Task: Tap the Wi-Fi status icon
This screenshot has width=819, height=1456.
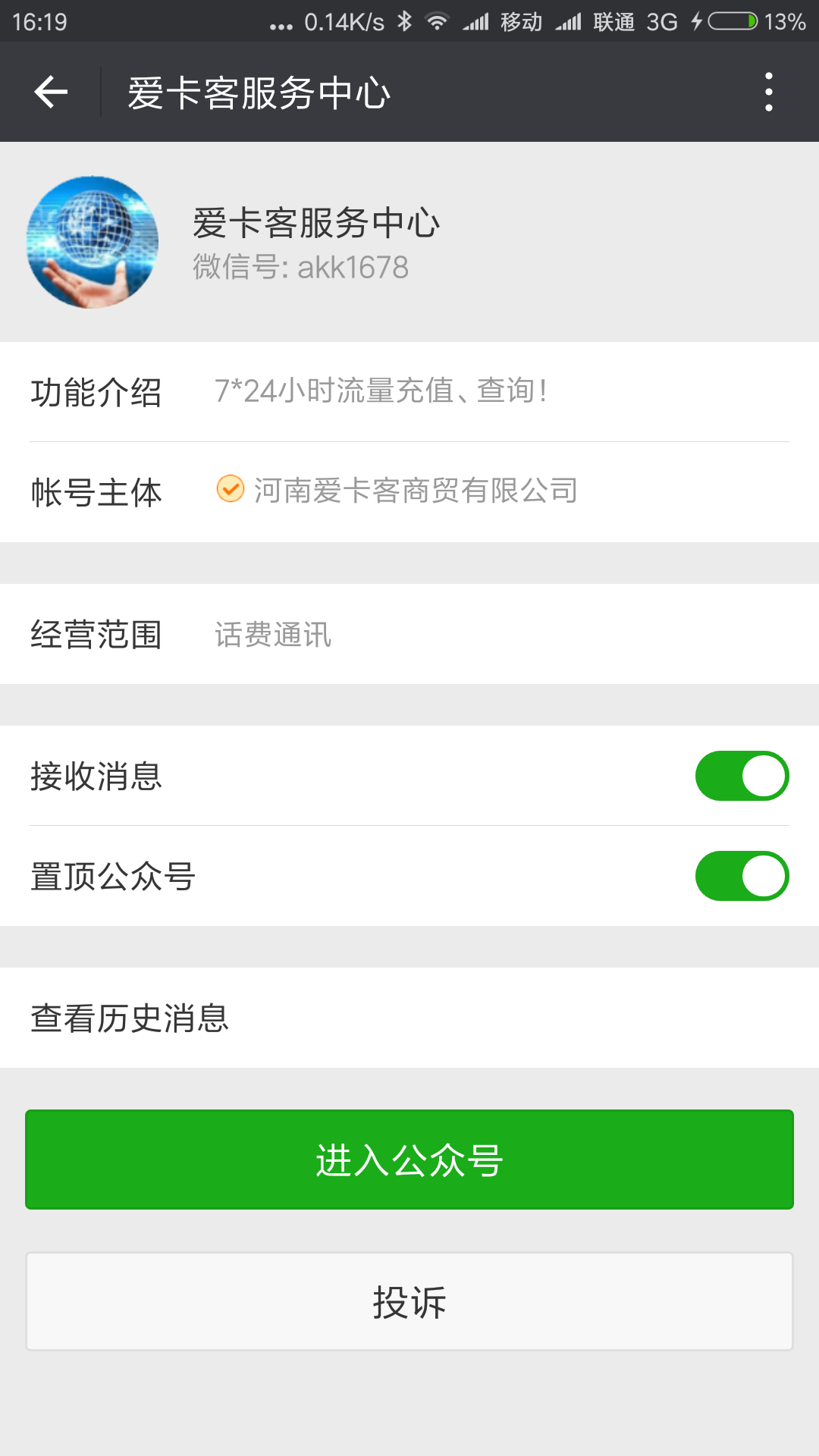Action: pyautogui.click(x=437, y=21)
